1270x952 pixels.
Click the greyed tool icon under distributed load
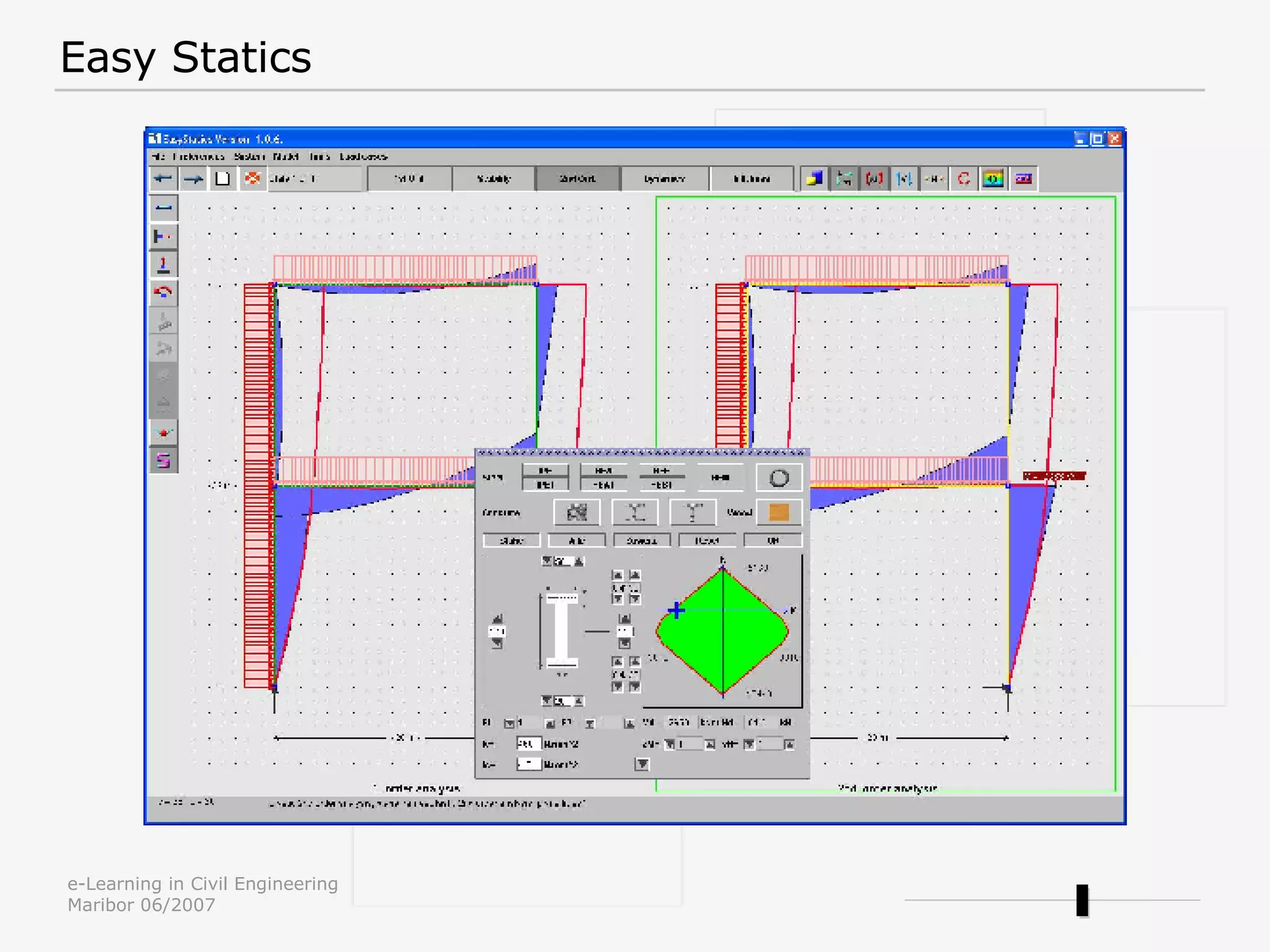click(164, 348)
